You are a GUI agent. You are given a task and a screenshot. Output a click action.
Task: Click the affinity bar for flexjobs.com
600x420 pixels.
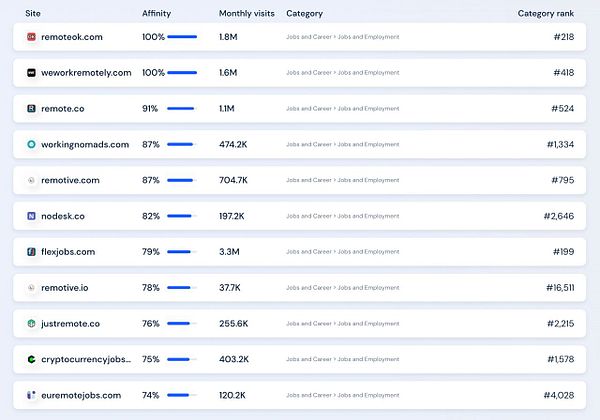pyautogui.click(x=182, y=252)
